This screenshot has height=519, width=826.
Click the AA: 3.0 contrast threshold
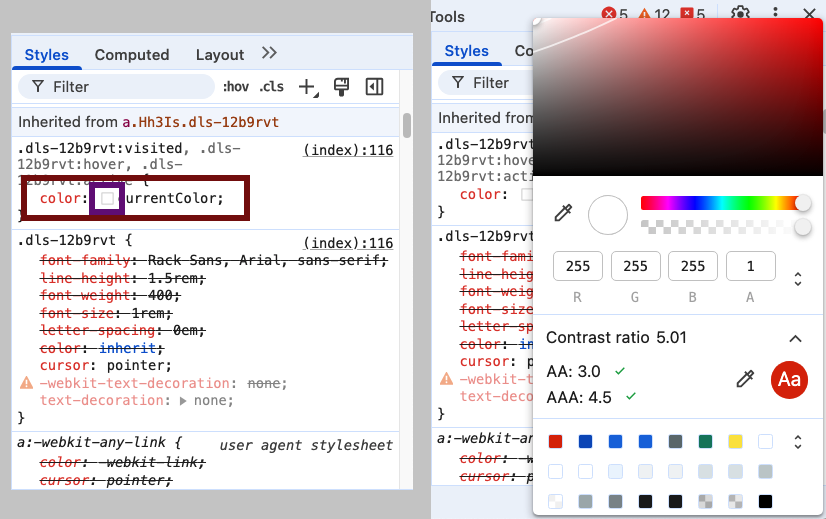click(573, 371)
